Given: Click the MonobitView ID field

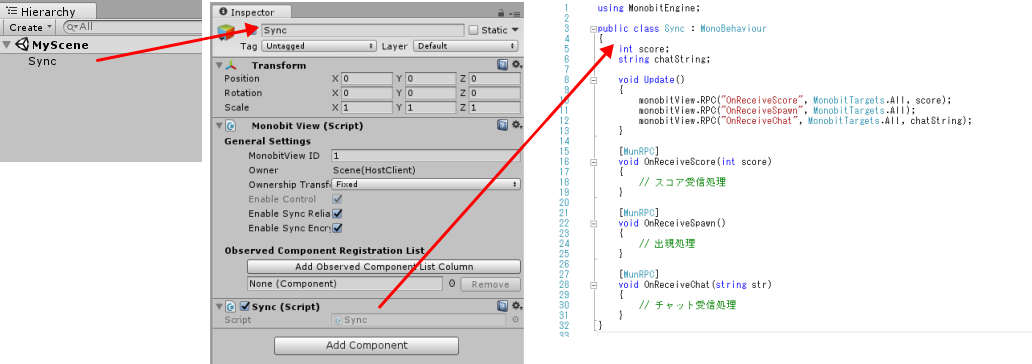Looking at the screenshot, I should (426, 156).
